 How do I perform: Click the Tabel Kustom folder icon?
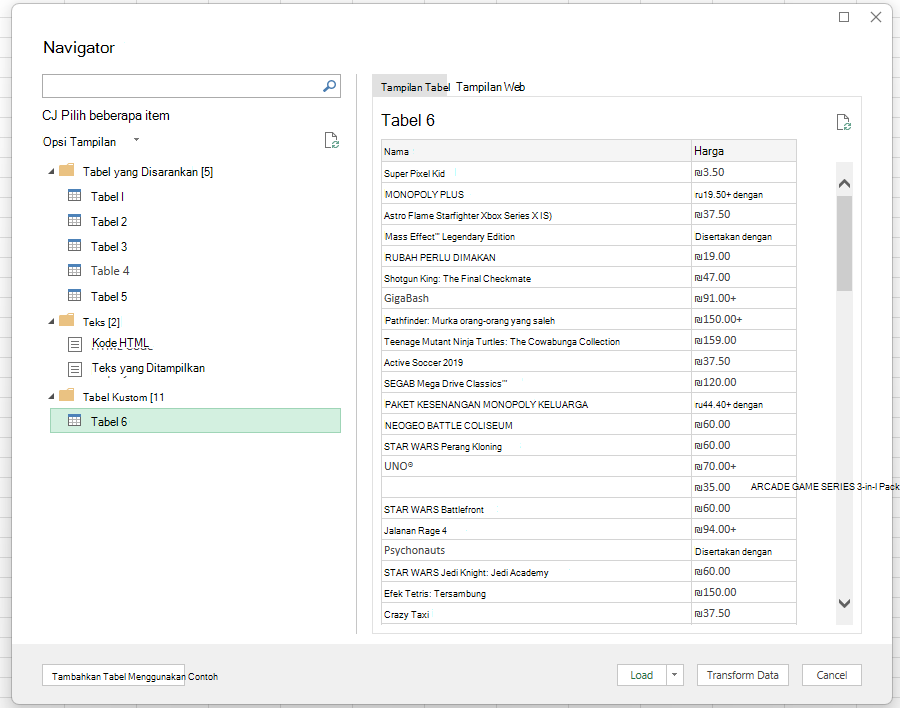click(x=67, y=395)
